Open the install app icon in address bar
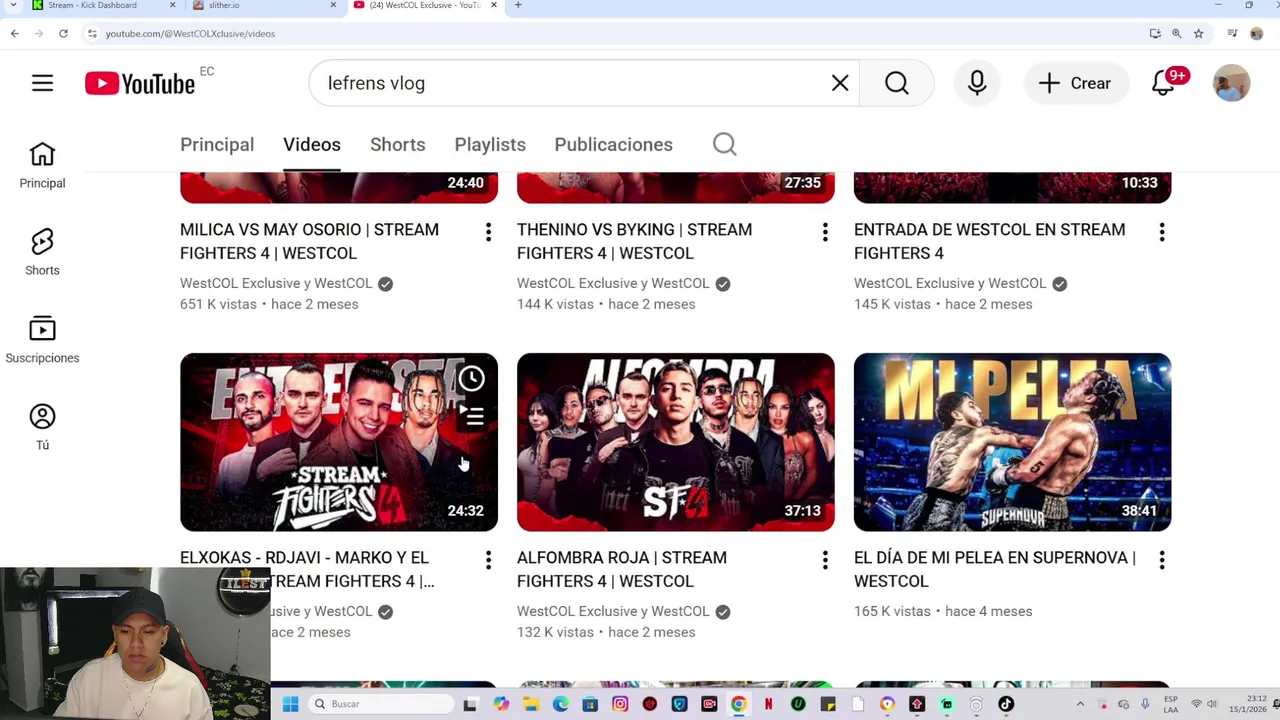 1155,33
